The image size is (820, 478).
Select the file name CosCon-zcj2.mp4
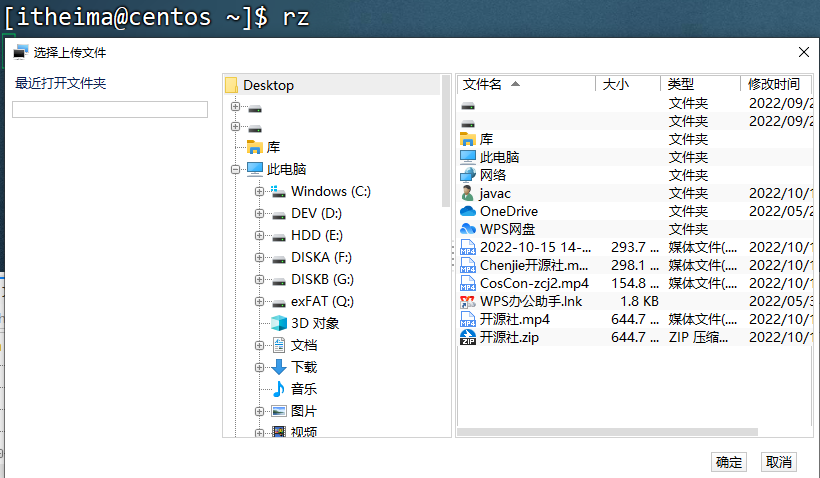click(x=534, y=283)
